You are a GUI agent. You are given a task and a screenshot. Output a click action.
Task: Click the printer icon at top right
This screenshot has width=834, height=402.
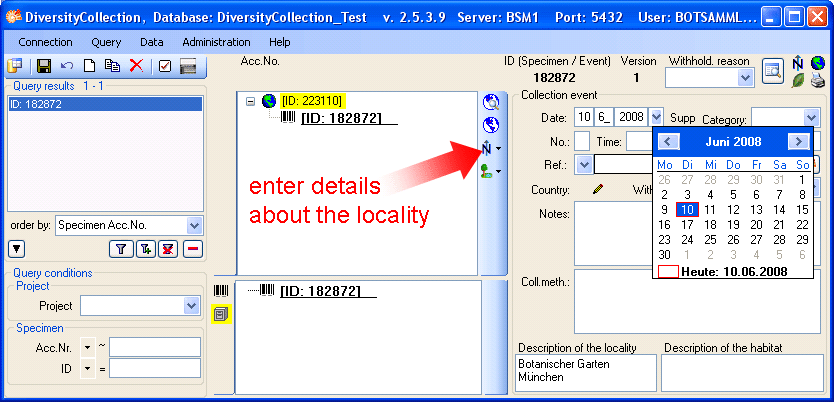(x=818, y=82)
